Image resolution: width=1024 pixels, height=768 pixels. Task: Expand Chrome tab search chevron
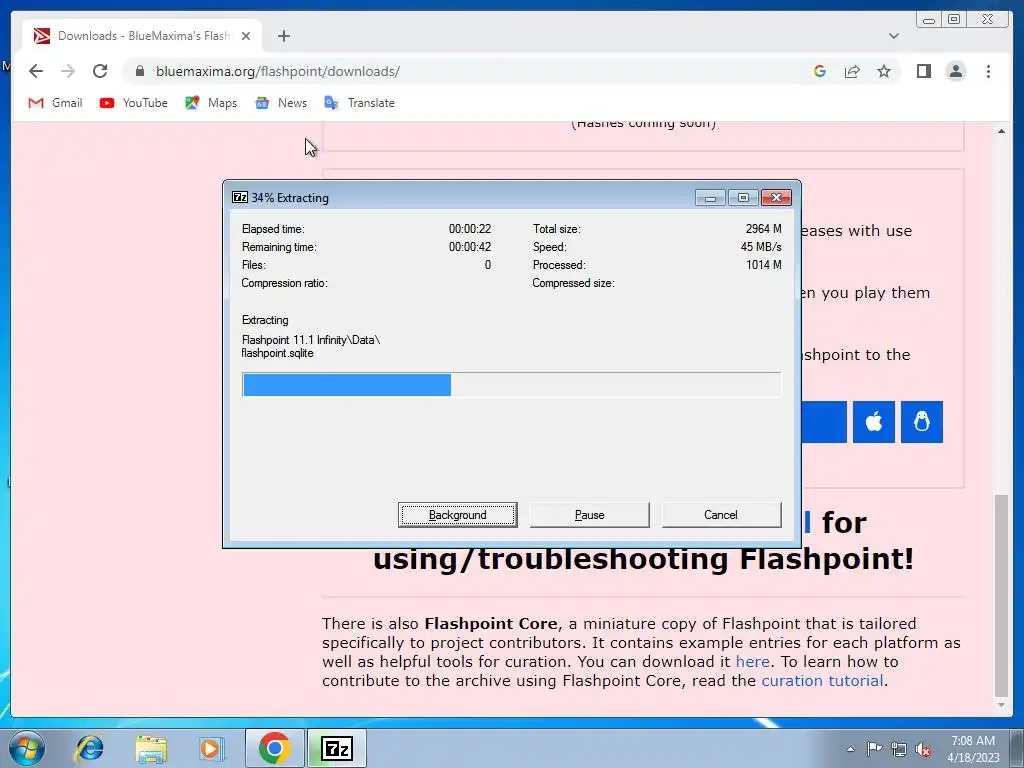893,36
